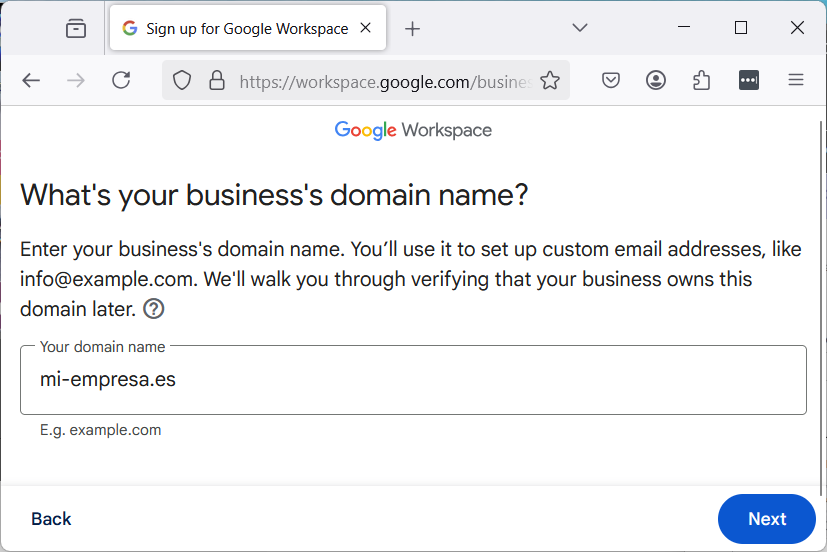The image size is (827, 552).
Task: Click the tracking protection shield icon
Action: coord(182,81)
